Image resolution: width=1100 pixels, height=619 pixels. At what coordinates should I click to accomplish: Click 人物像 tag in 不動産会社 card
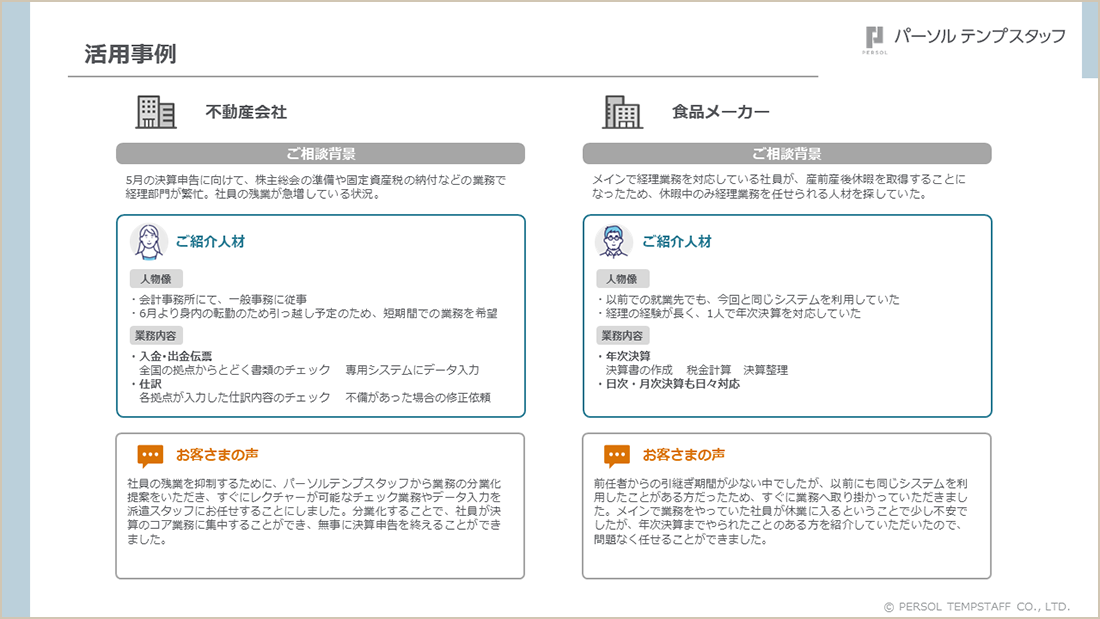(x=156, y=279)
